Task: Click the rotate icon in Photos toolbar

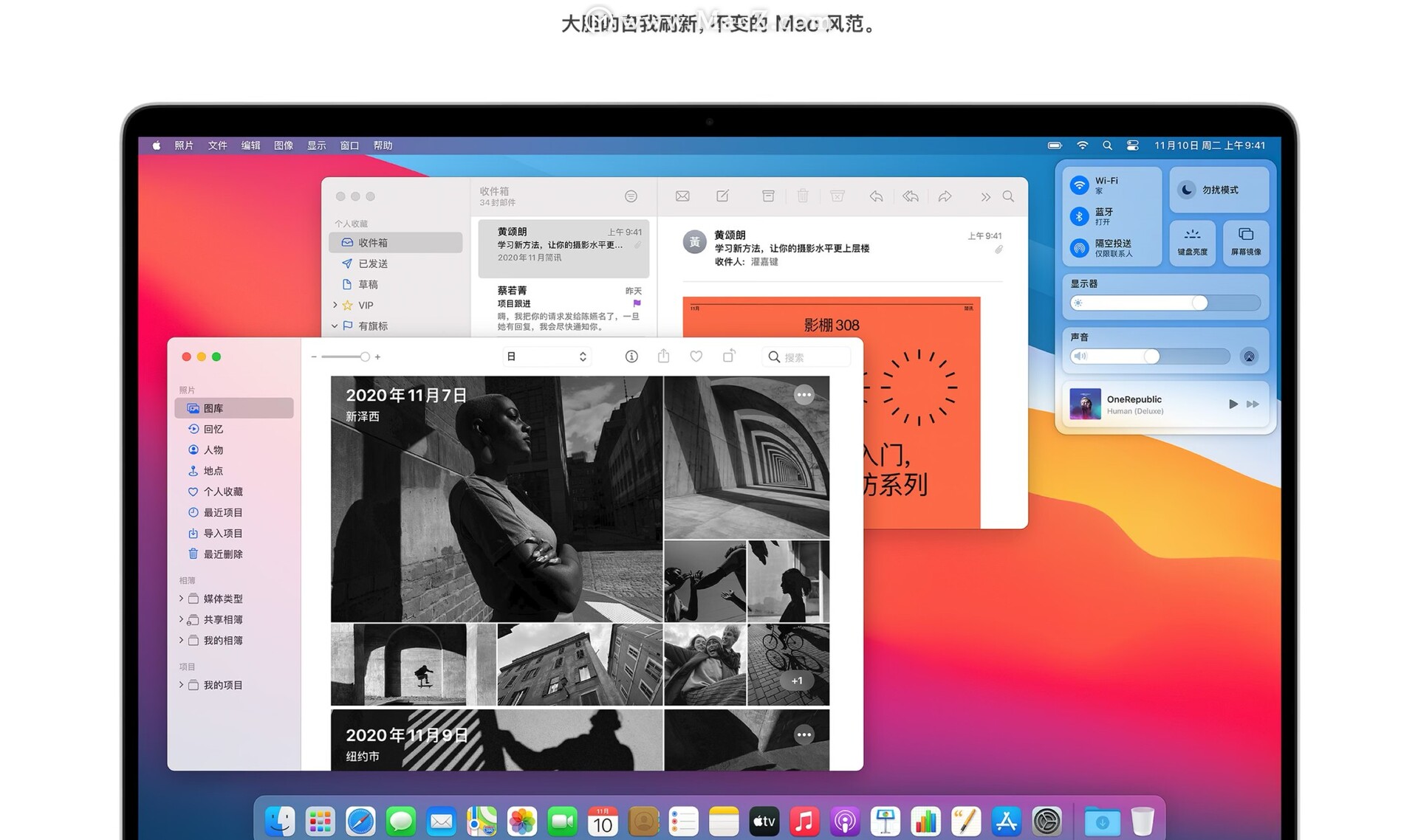Action: point(729,357)
